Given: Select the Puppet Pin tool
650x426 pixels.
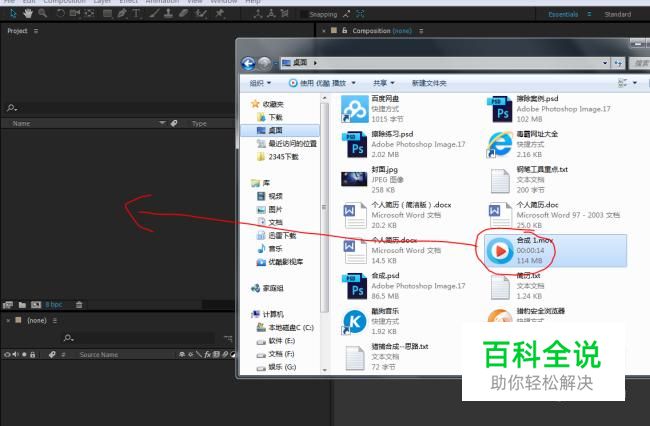Looking at the screenshot, I should [219, 14].
